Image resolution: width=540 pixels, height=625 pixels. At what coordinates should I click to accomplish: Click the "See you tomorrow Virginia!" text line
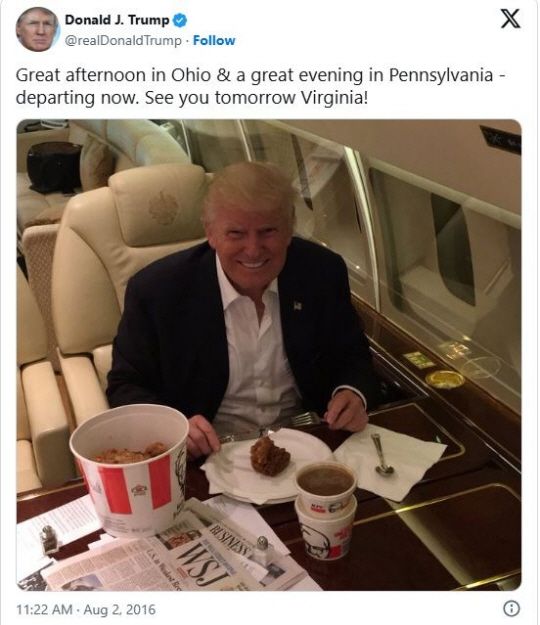[x=256, y=98]
